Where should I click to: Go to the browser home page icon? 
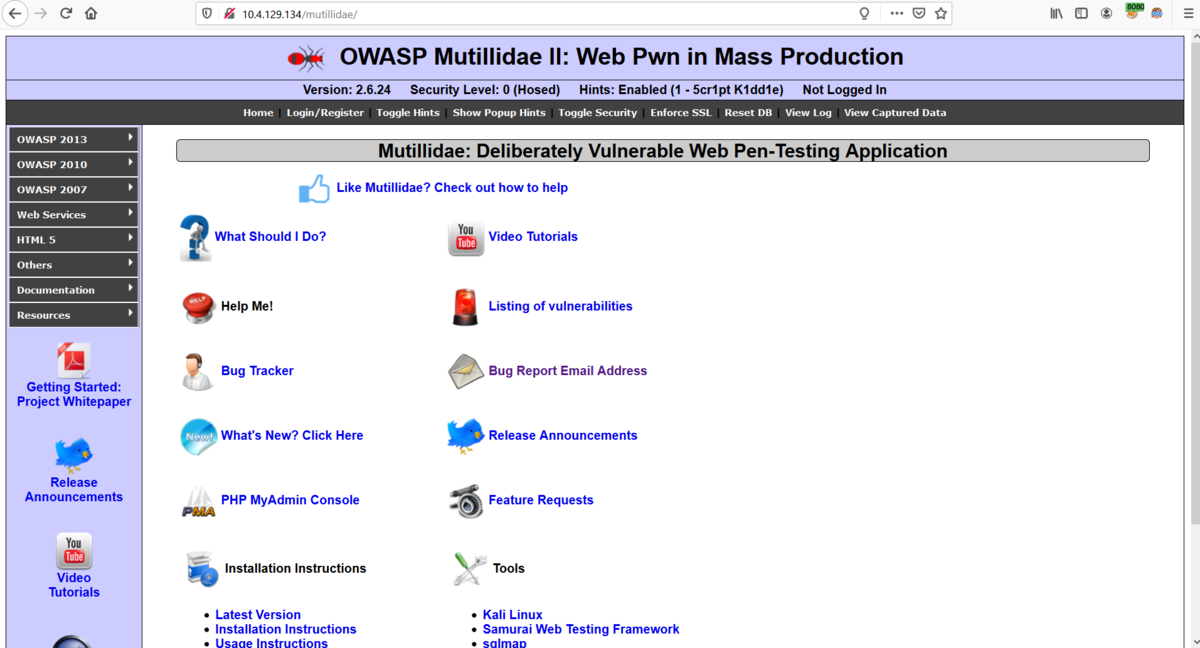pyautogui.click(x=91, y=13)
